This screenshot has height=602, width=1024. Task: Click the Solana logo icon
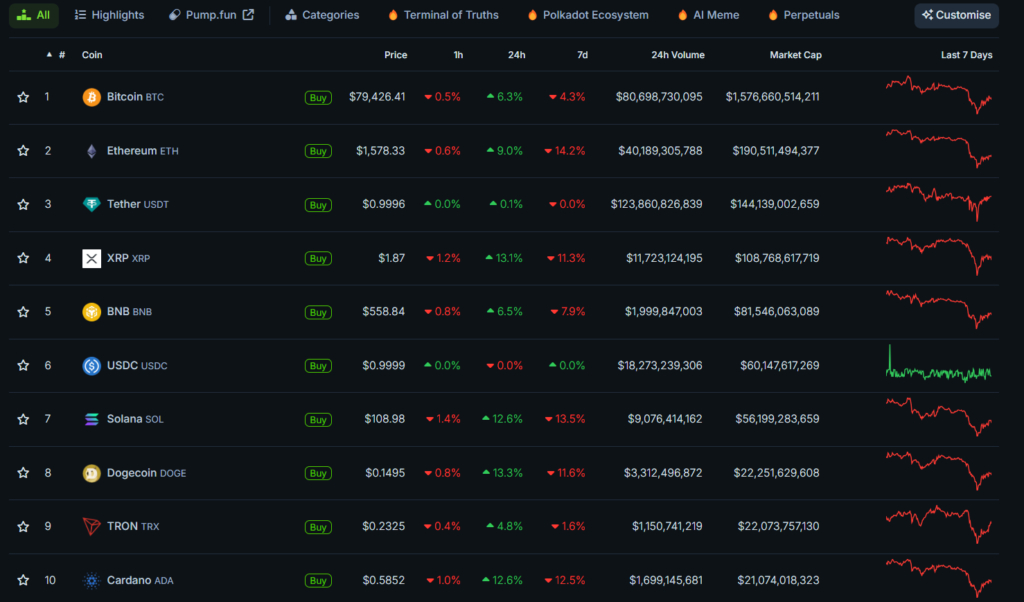coord(91,419)
